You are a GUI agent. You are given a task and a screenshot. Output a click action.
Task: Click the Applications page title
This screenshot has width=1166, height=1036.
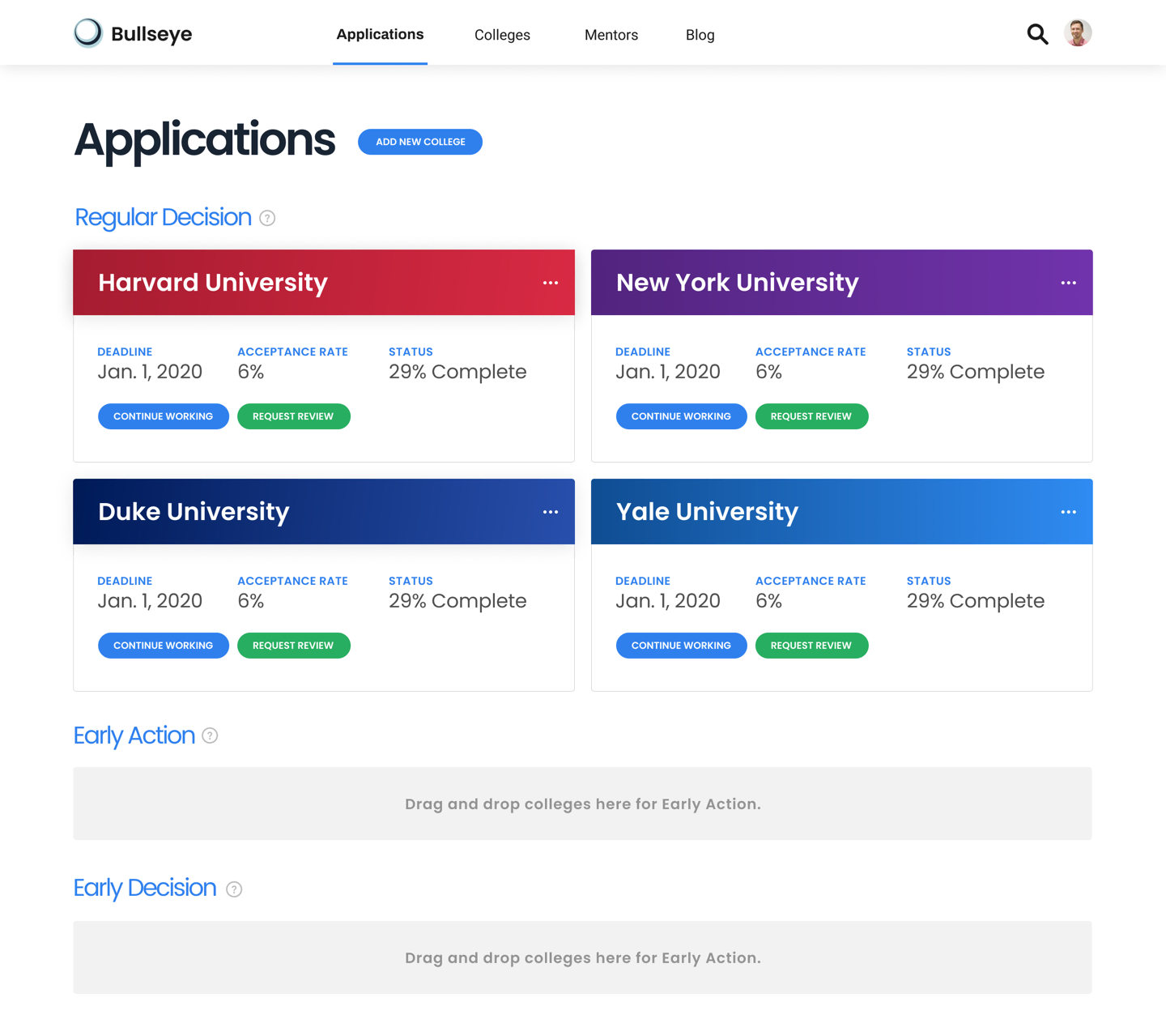(205, 140)
